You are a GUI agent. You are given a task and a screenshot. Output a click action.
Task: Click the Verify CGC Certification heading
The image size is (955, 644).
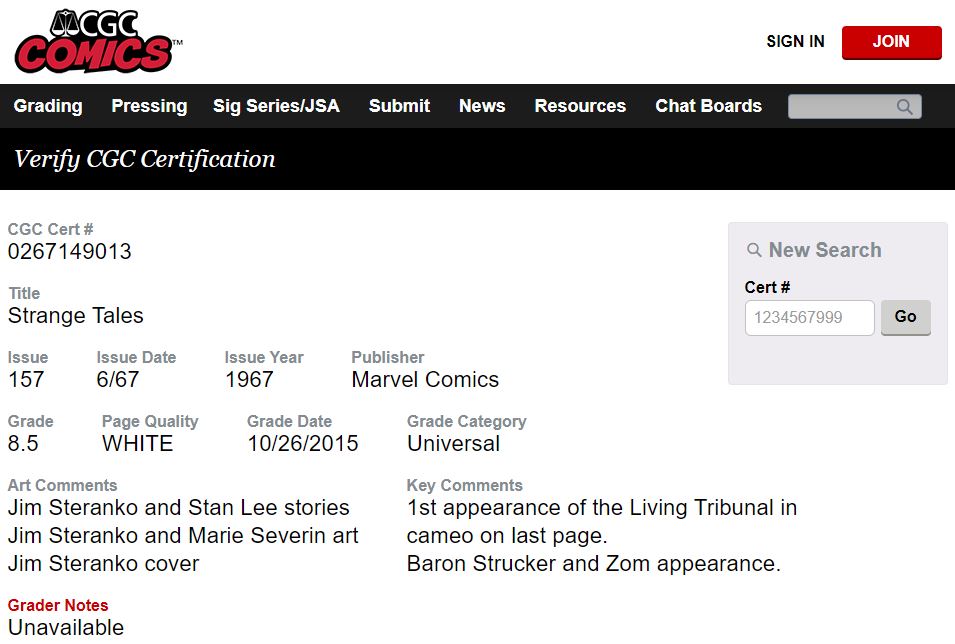click(145, 159)
